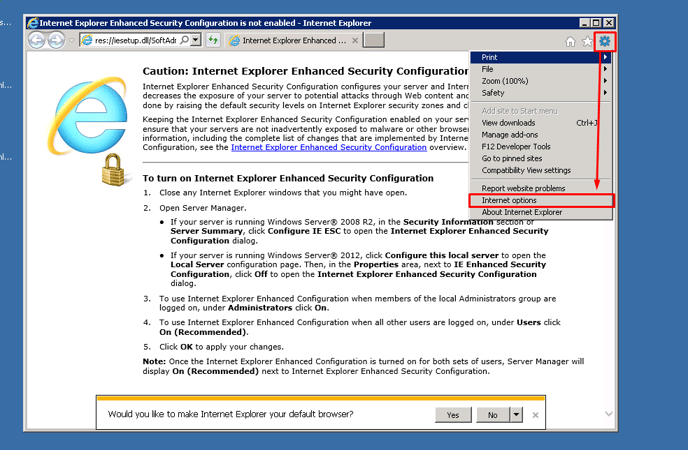This screenshot has height=450, width=688.
Task: Open Internet Explorer Enhanced Security Configuration link
Action: pos(328,147)
